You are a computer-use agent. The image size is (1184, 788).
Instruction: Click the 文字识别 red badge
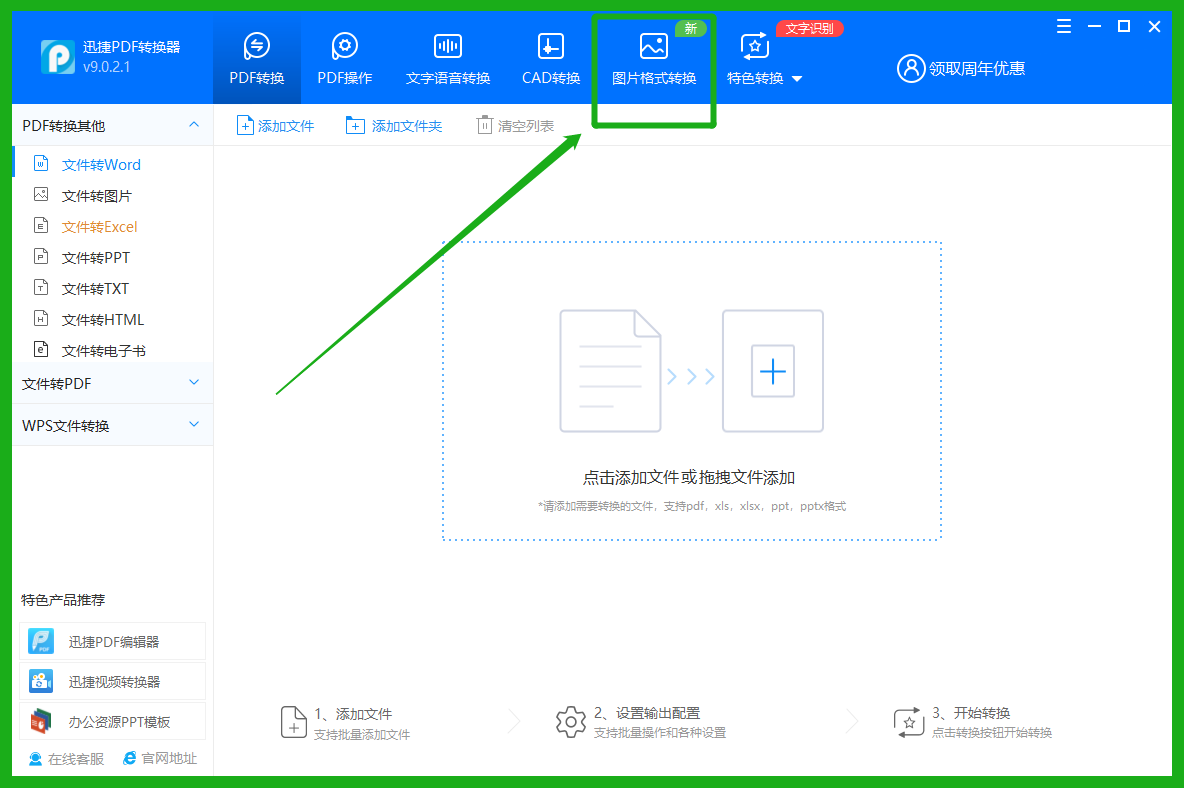pos(809,29)
